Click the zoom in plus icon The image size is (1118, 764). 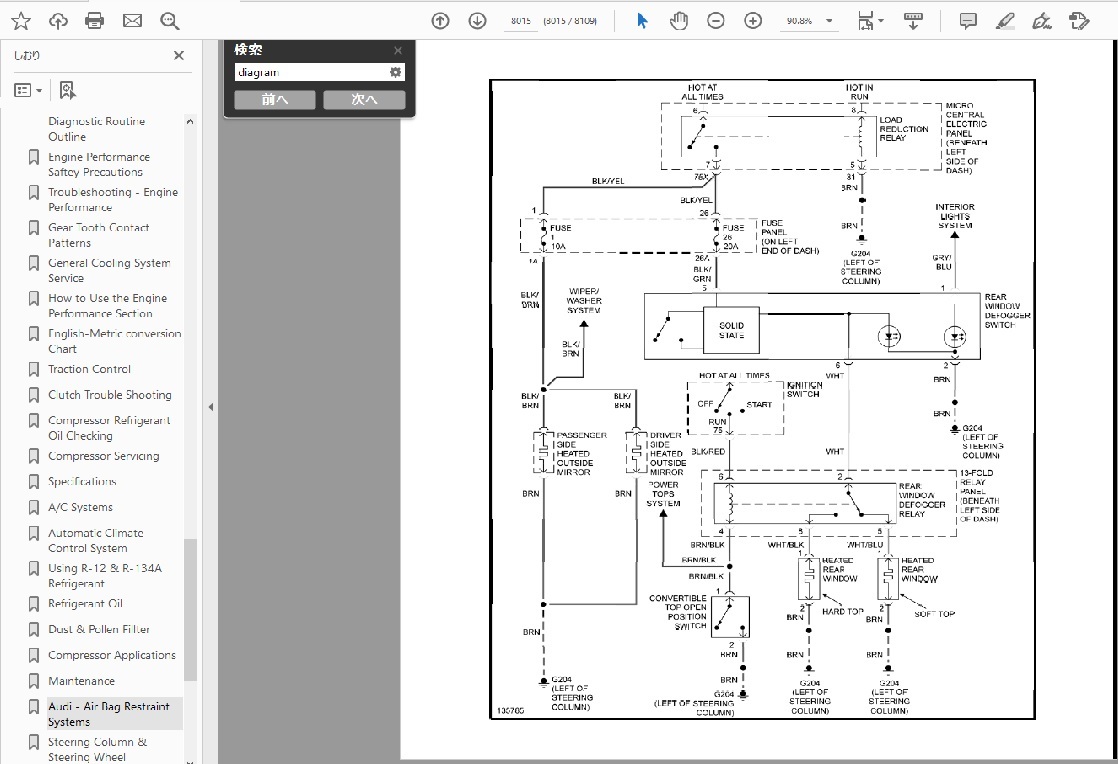coord(753,21)
